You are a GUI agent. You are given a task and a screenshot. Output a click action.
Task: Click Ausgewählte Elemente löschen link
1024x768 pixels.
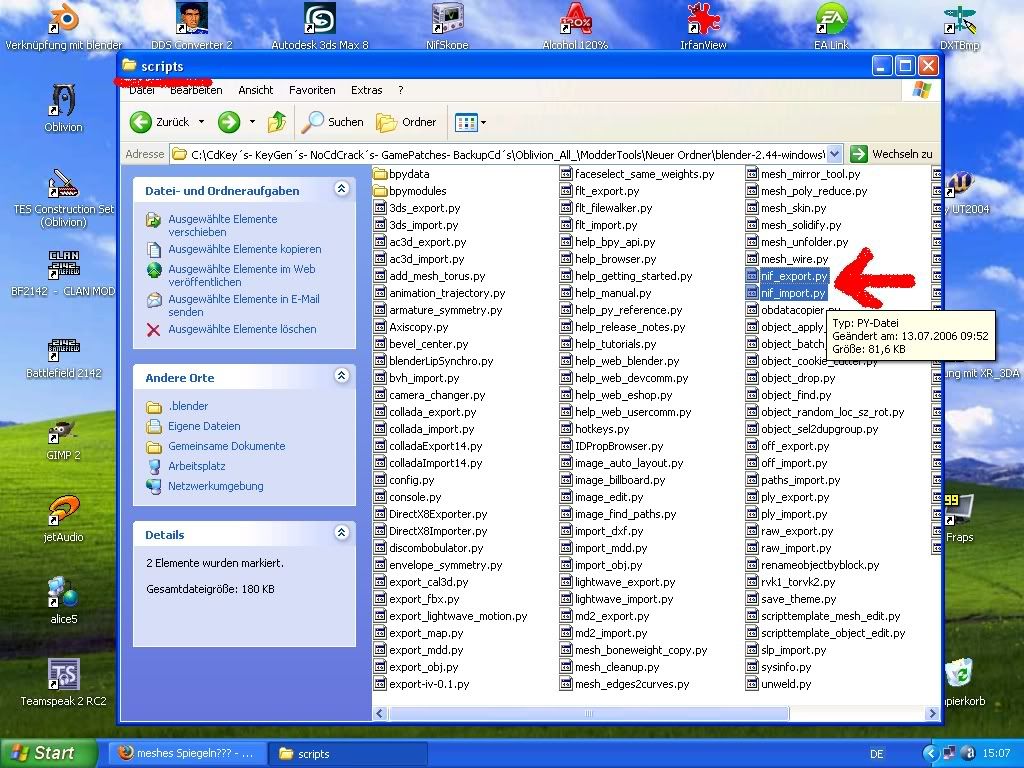(x=241, y=329)
